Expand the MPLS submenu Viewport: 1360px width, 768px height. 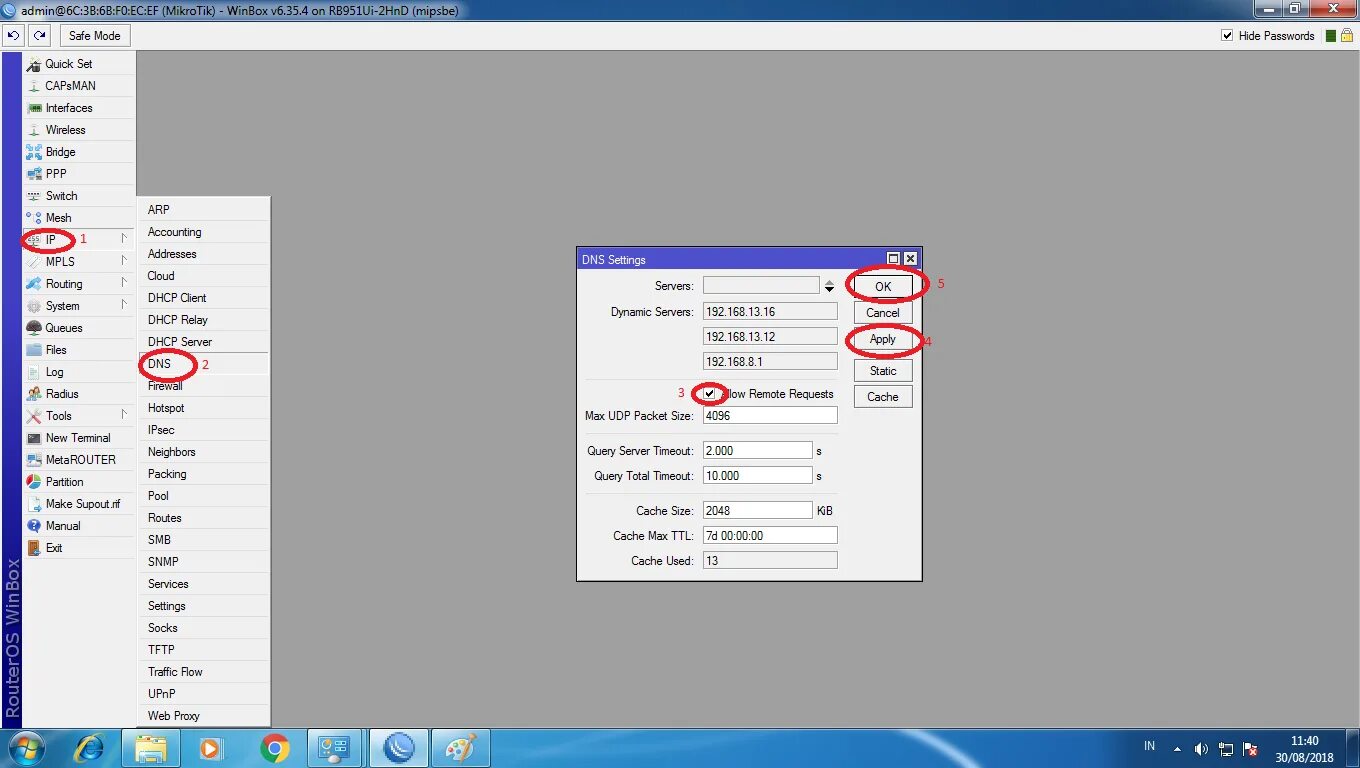[x=79, y=261]
